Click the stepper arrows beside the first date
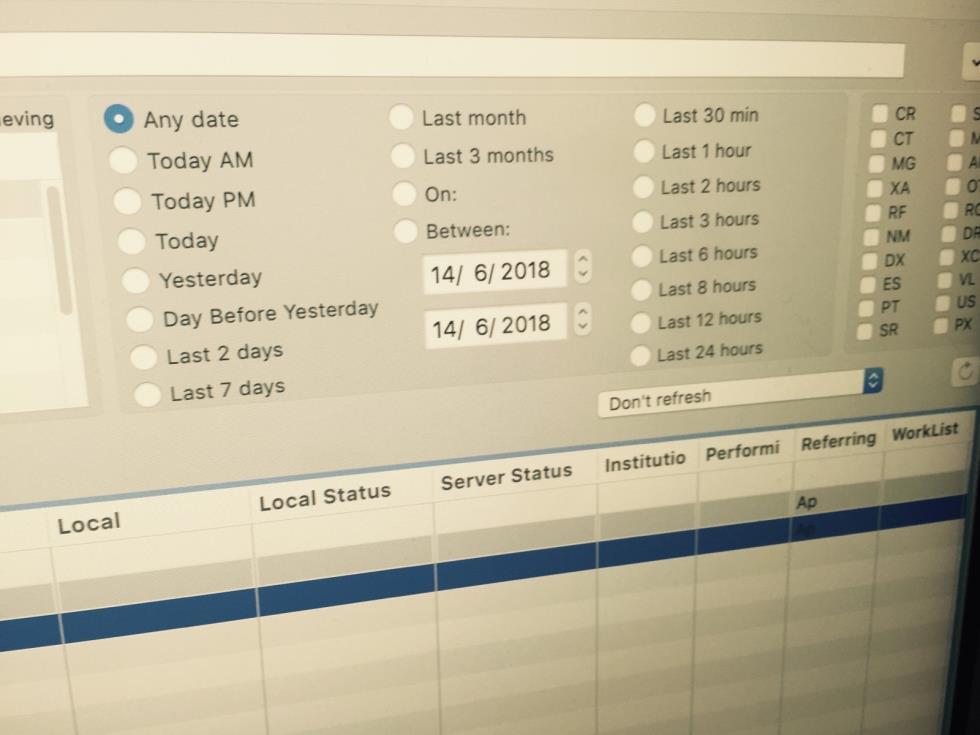The height and width of the screenshot is (735, 980). 583,267
